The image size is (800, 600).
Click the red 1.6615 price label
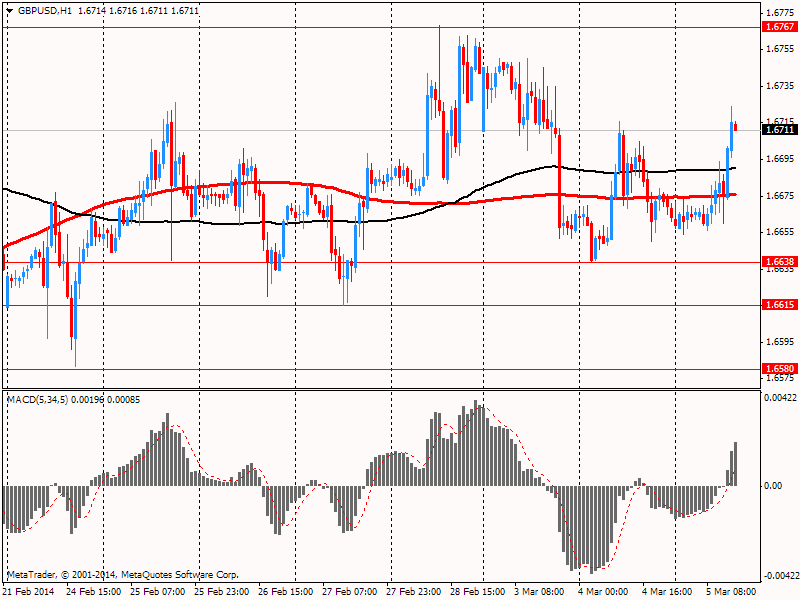pos(779,305)
